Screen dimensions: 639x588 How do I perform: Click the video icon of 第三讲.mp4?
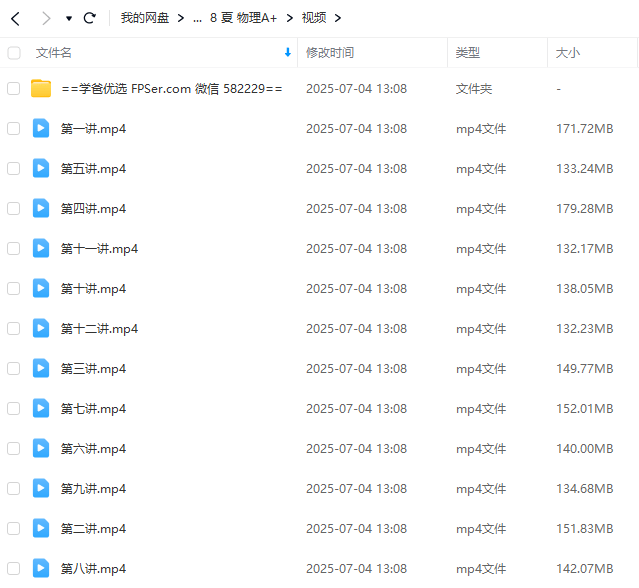(41, 368)
